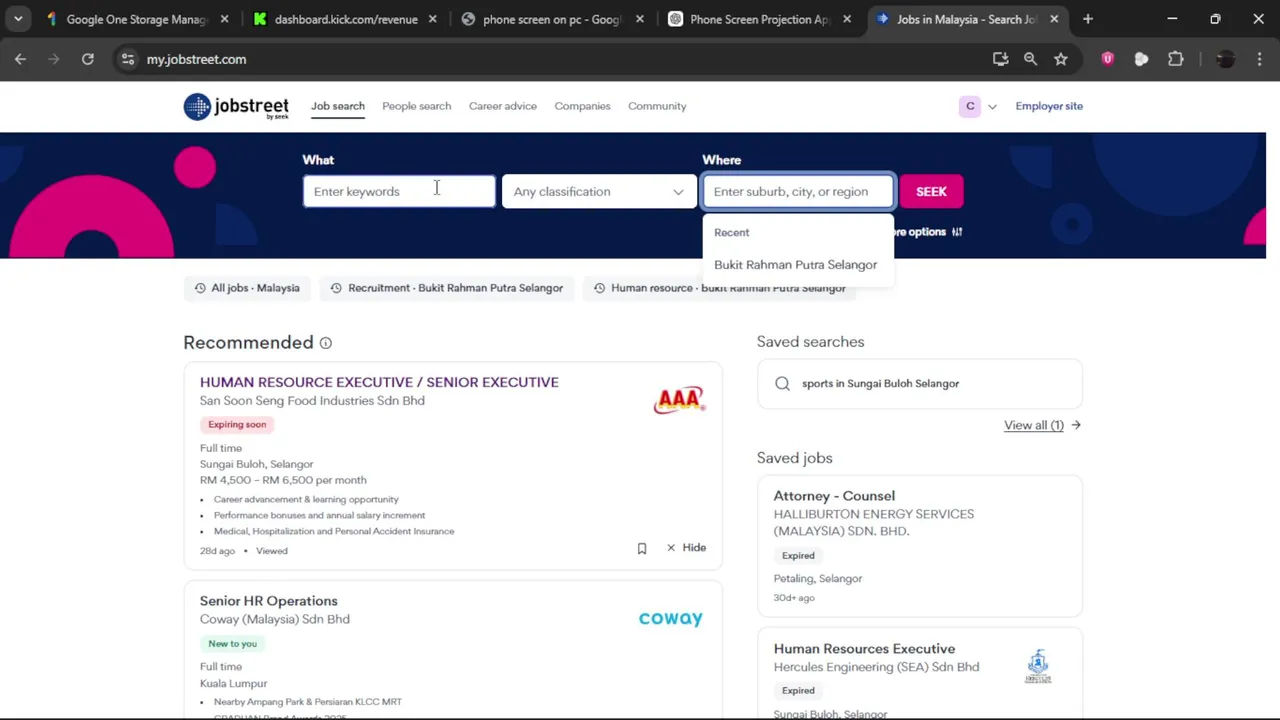Screen dimensions: 1280x720
Task: Select the Recruitment · Bukit Rahman Putra chip
Action: 446,288
